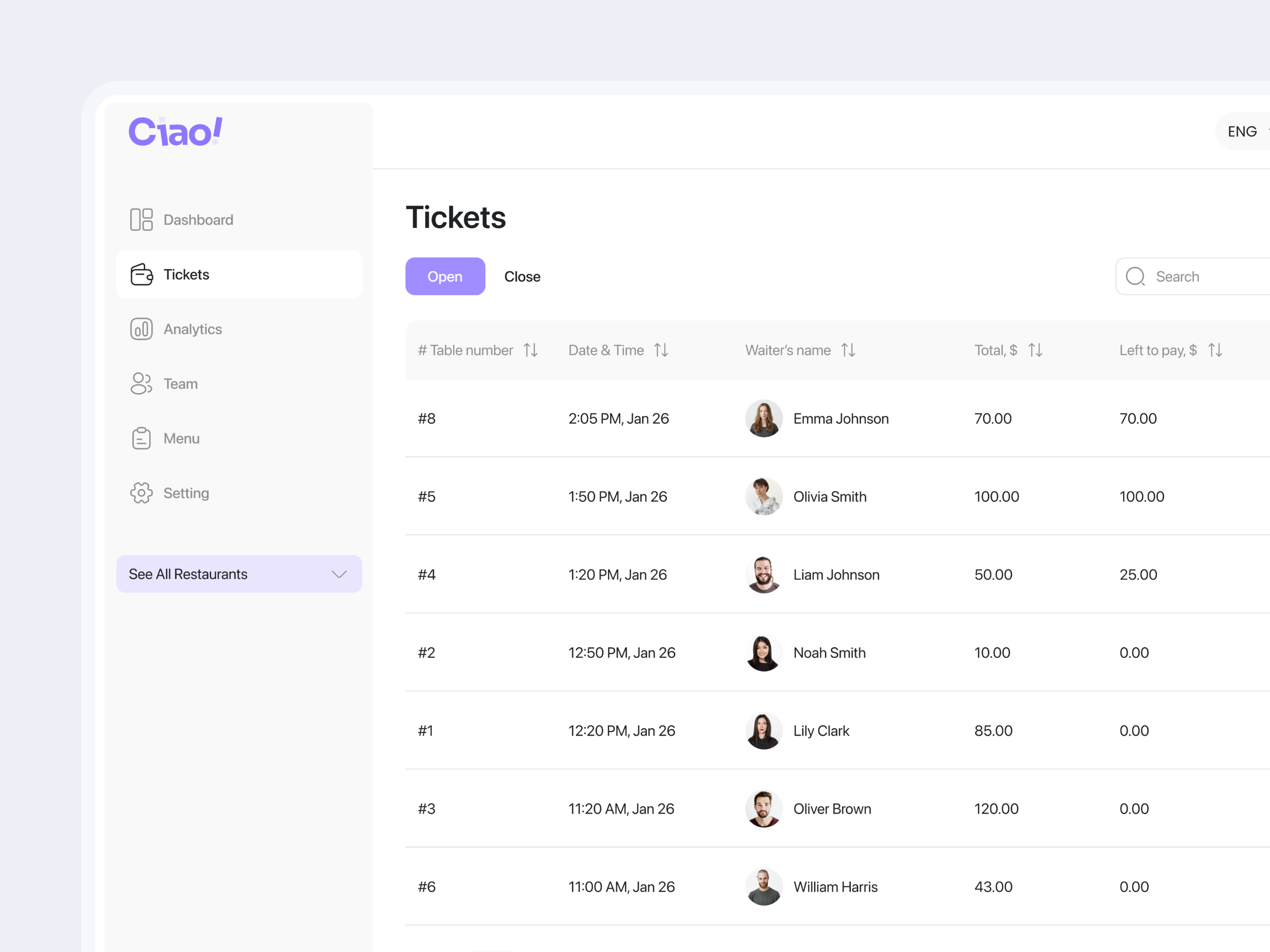Navigate to Dashboard in the sidebar
Viewport: 1270px width, 952px height.
[x=198, y=219]
